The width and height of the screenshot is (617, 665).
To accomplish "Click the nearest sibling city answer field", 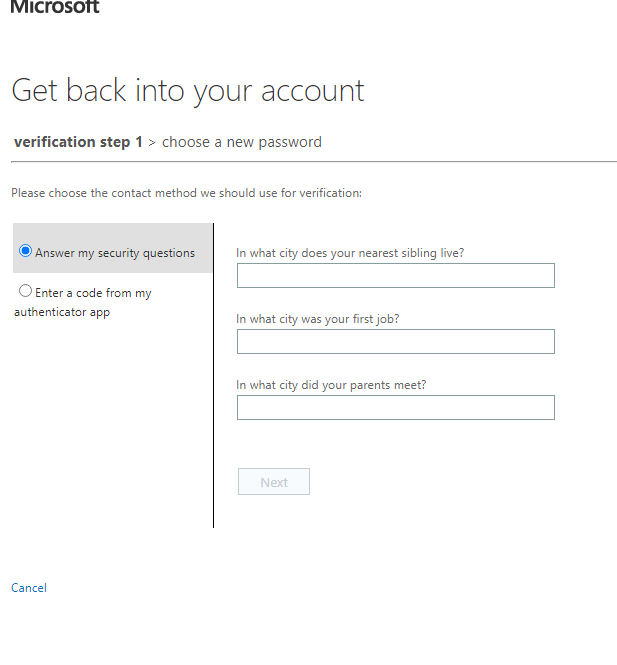I will pyautogui.click(x=395, y=276).
